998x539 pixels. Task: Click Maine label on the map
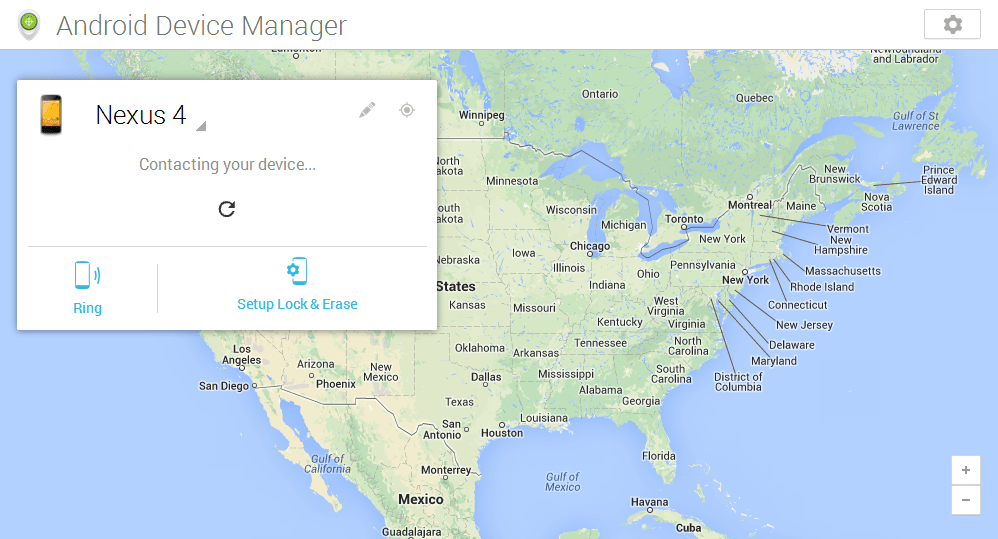click(x=801, y=206)
